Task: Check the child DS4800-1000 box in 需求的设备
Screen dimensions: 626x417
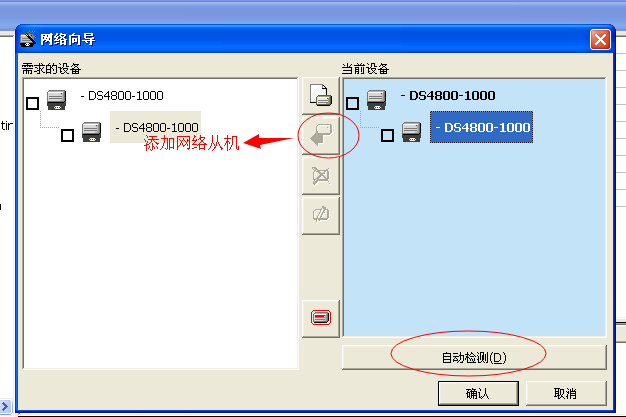Action: coord(67,135)
